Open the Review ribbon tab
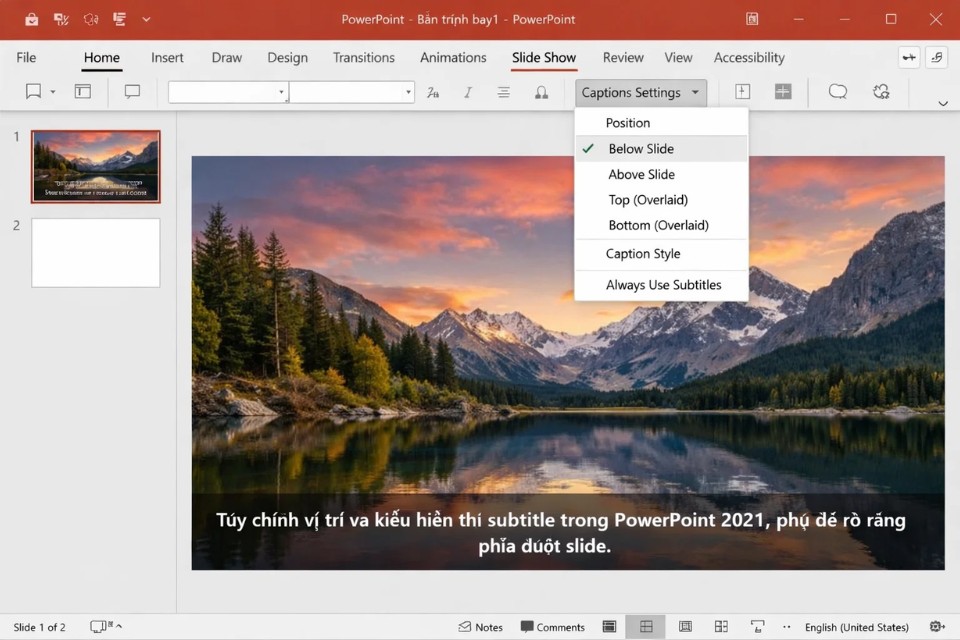 click(x=623, y=58)
